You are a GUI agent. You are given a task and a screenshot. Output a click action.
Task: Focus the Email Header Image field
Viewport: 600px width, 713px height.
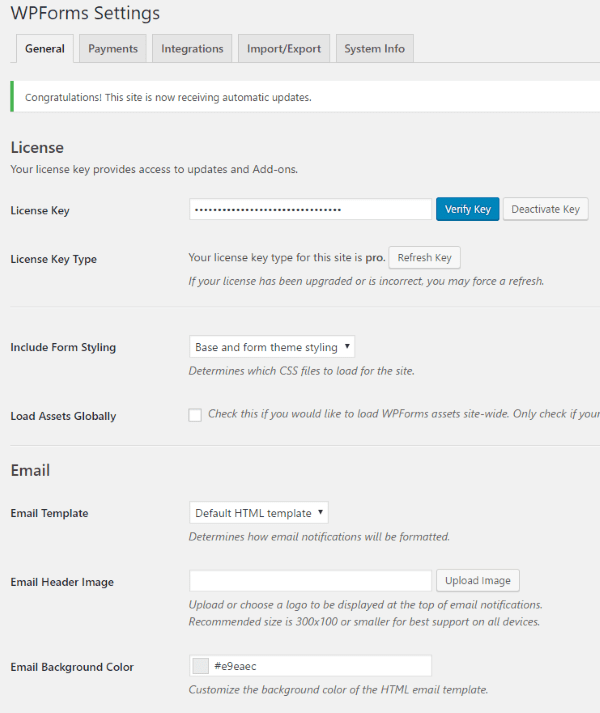click(310, 581)
